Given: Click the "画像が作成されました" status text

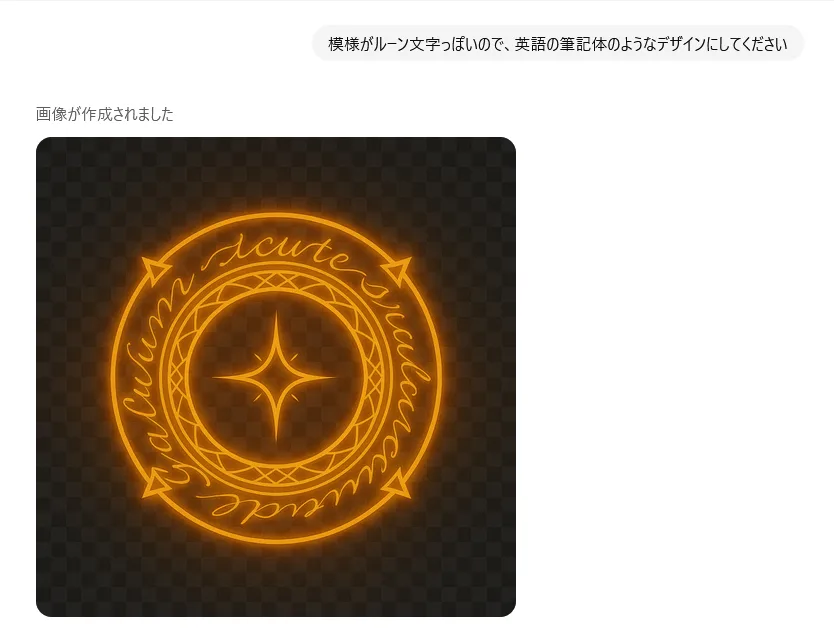Looking at the screenshot, I should [105, 114].
